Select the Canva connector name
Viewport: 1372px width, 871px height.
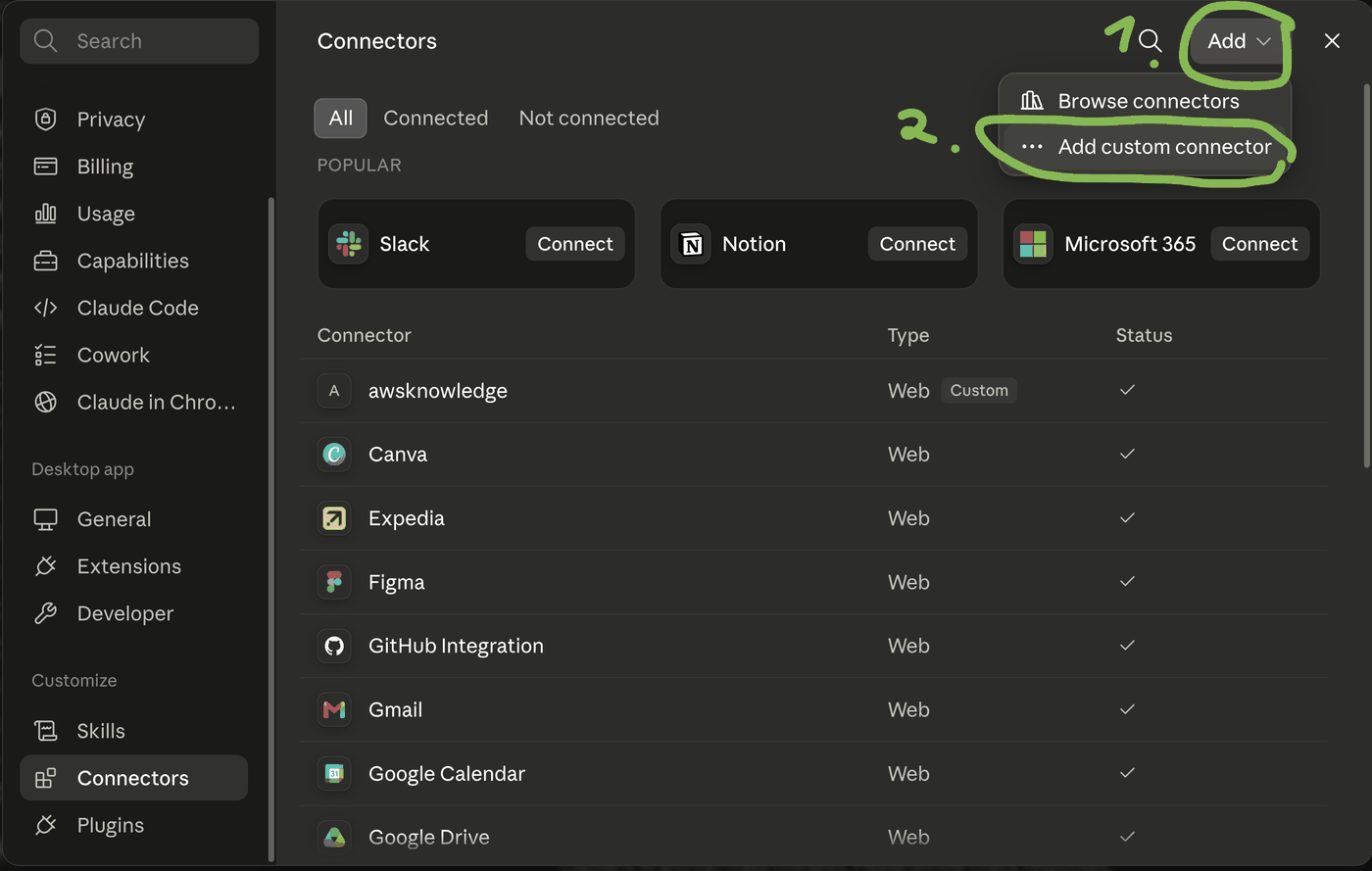398,455
